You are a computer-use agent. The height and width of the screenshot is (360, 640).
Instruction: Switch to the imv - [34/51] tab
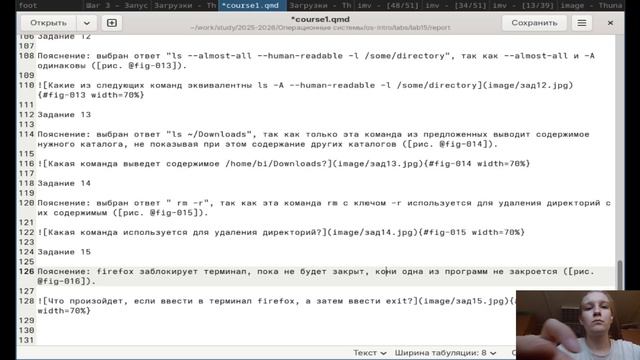pos(456,5)
